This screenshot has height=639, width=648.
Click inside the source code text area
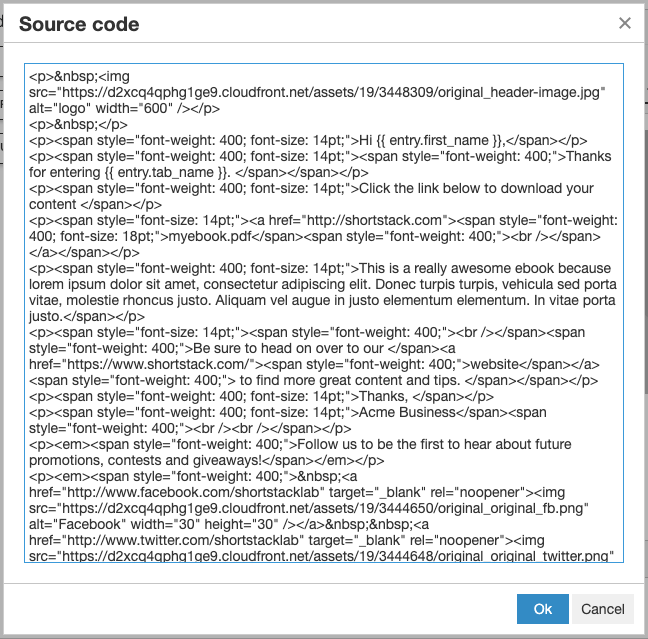[x=324, y=313]
